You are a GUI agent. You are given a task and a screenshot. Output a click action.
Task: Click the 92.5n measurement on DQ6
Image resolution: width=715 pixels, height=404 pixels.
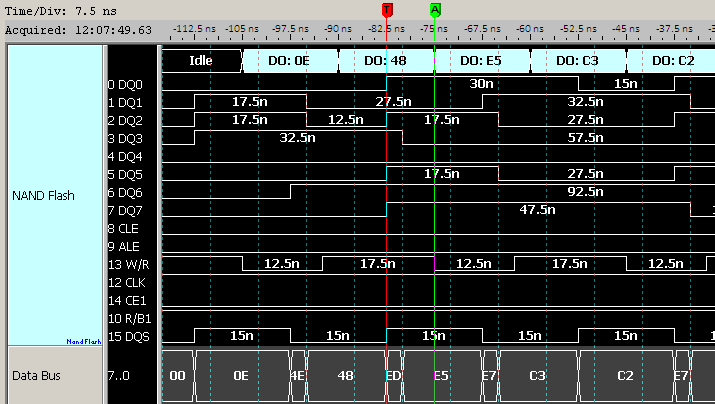pyautogui.click(x=585, y=192)
